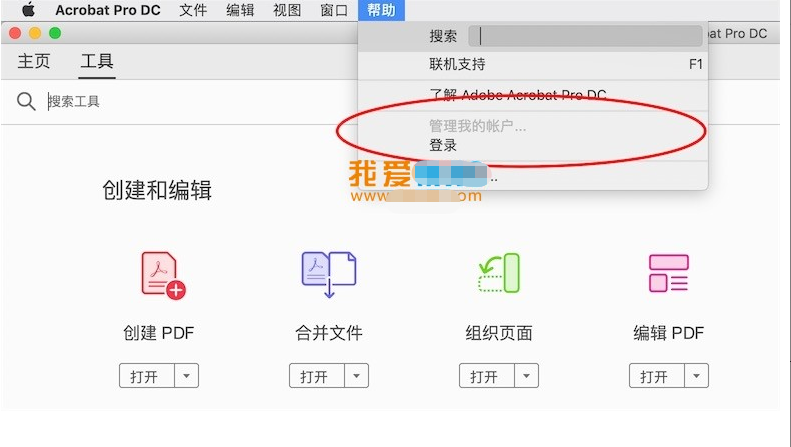
Task: Expand dropdown arrow under 合并文件
Action: (357, 376)
